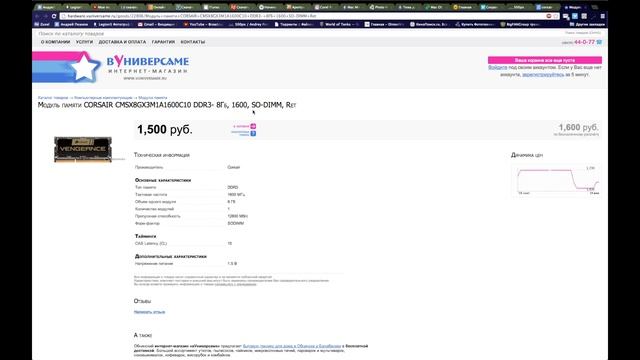Go to the Каталог товаров breadcrumb
Image resolution: width=640 pixels, height=360 pixels.
pyautogui.click(x=53, y=98)
